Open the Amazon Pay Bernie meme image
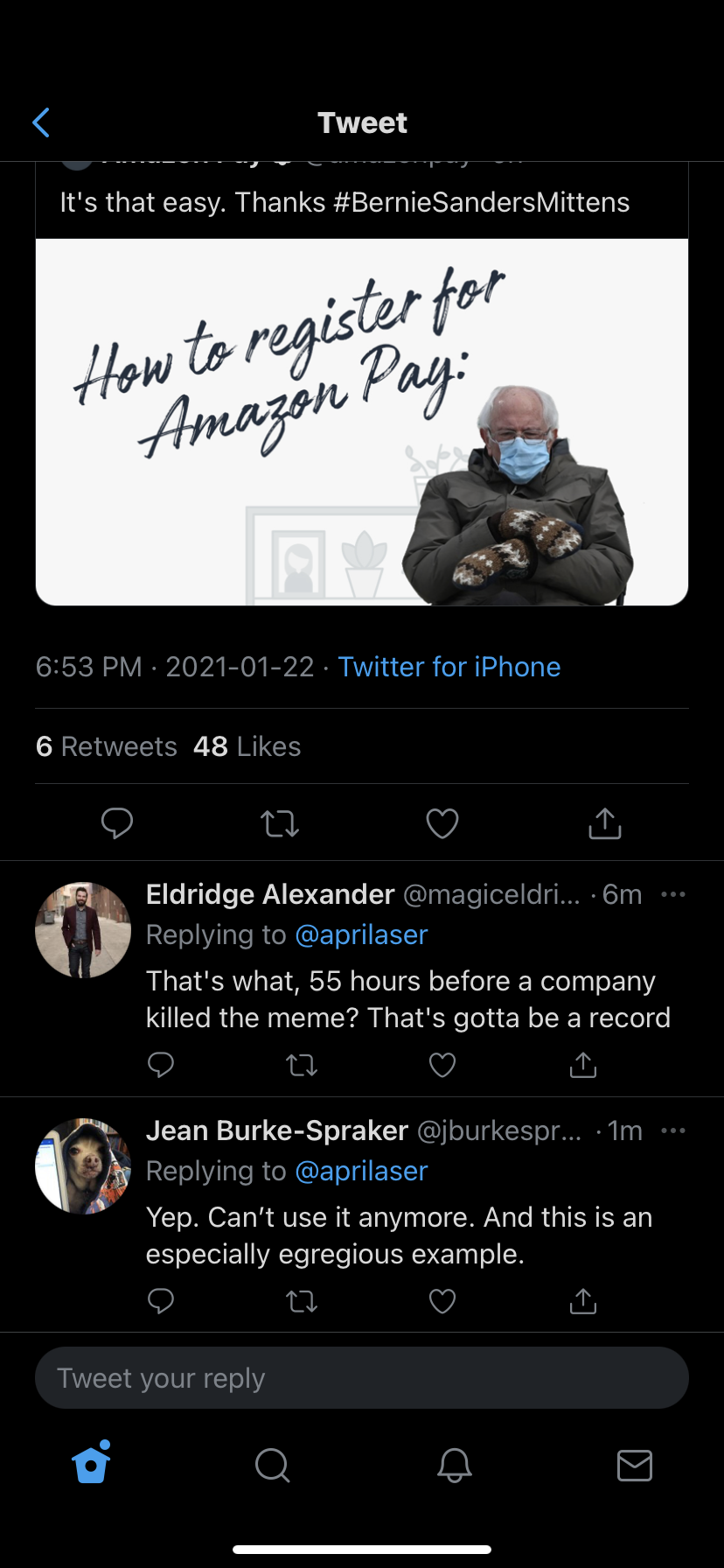 [362, 422]
